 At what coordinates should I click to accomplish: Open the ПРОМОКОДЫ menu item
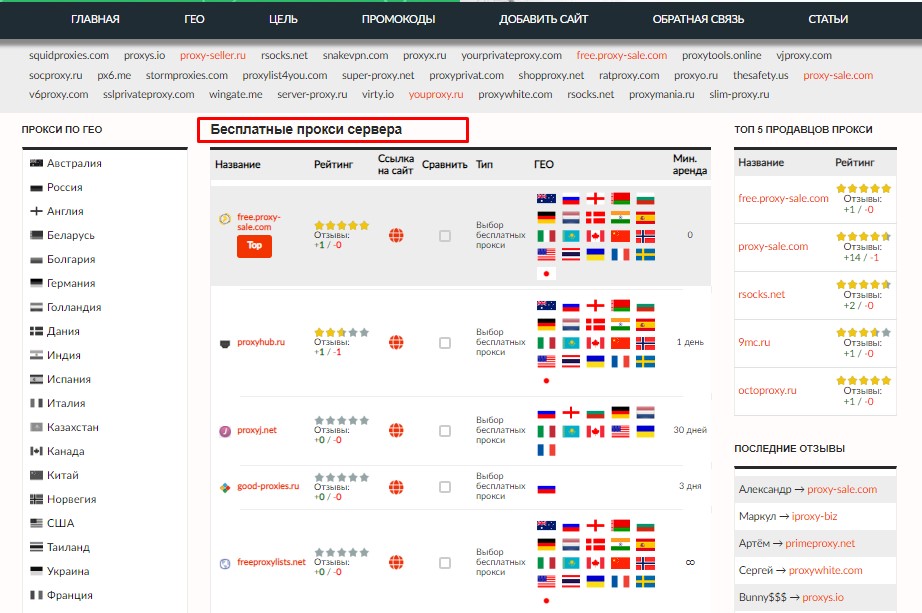399,19
